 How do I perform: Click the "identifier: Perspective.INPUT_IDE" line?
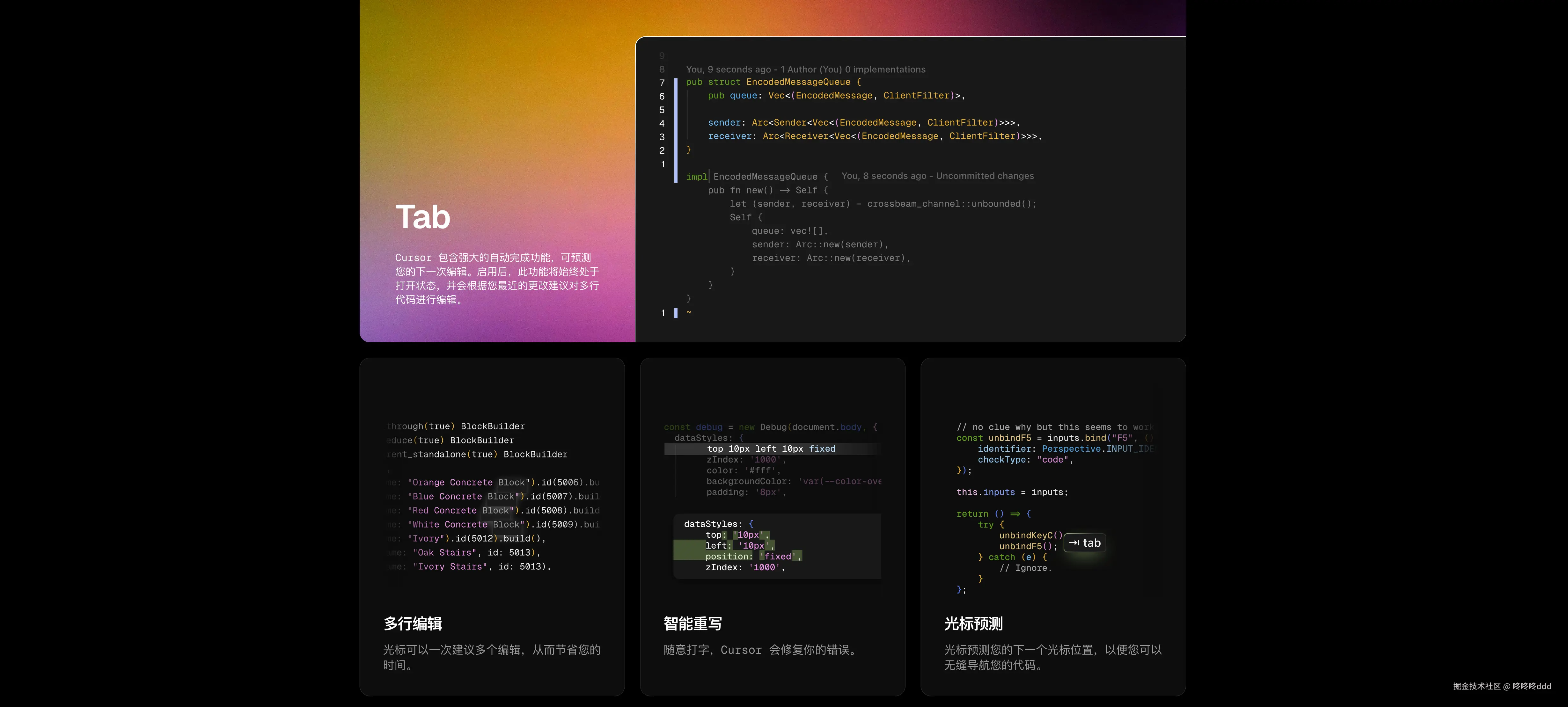coord(1066,449)
